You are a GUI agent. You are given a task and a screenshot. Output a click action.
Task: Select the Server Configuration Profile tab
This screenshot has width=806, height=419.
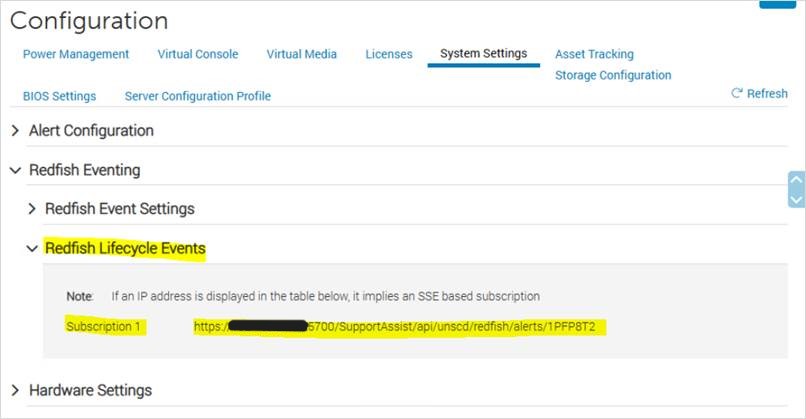click(x=198, y=96)
